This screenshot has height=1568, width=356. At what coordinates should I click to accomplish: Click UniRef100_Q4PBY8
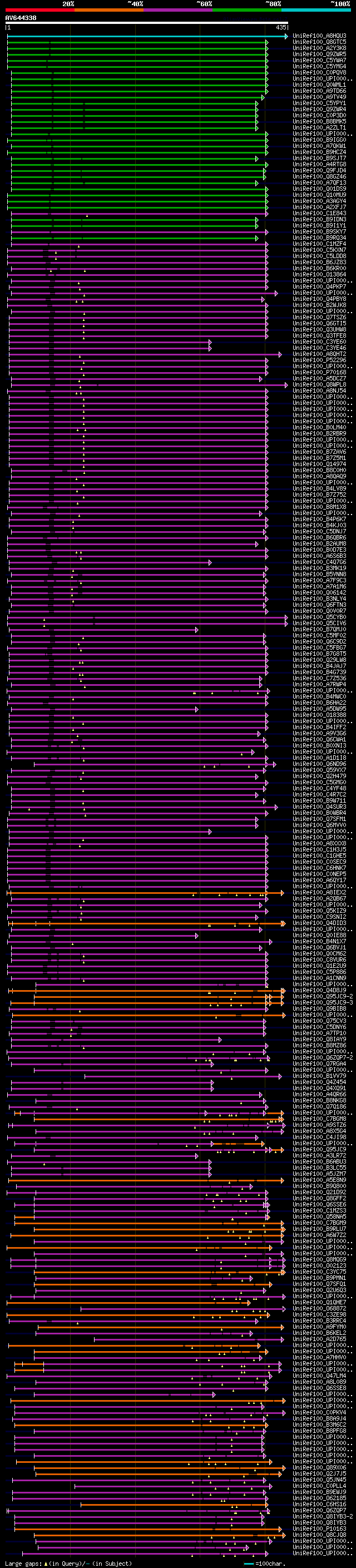click(x=319, y=299)
